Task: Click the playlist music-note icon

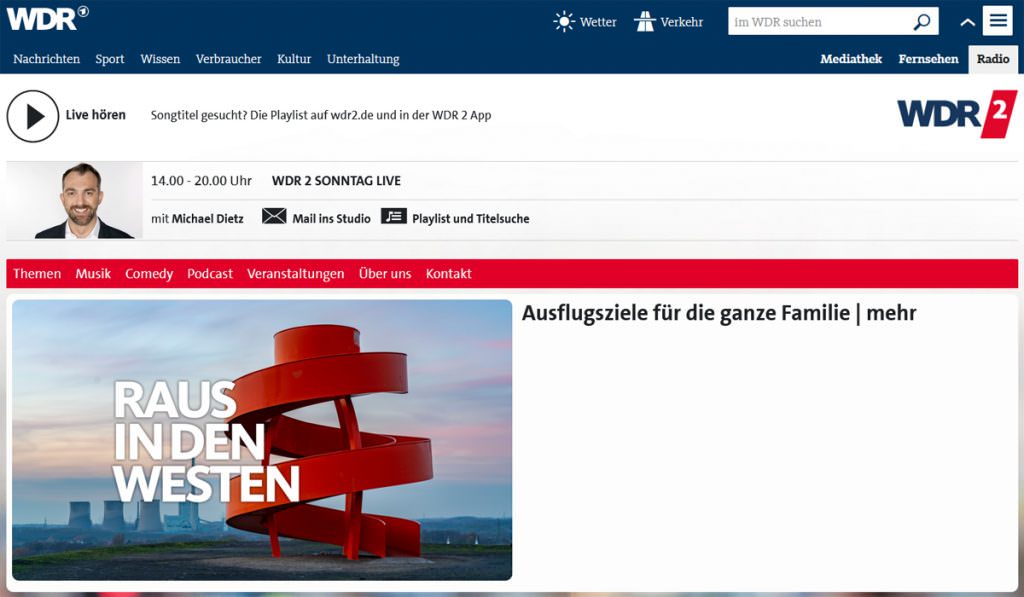Action: 394,216
